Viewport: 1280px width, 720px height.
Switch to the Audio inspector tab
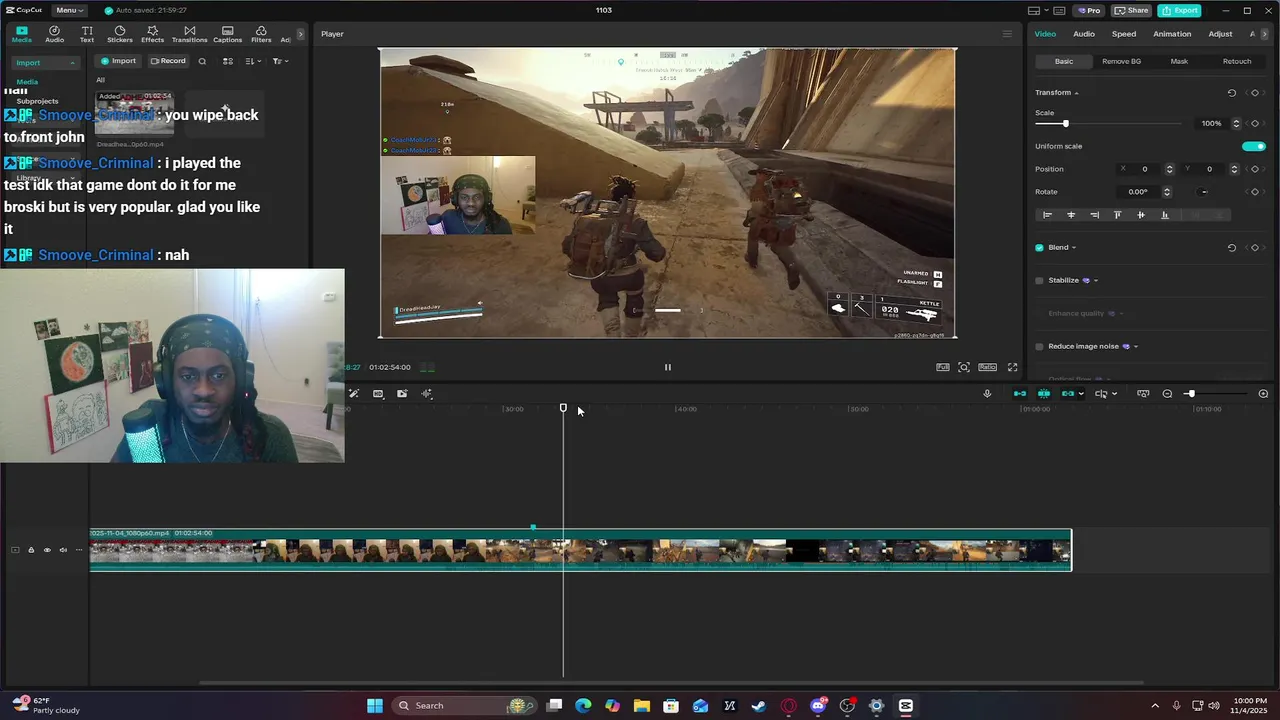(1084, 34)
